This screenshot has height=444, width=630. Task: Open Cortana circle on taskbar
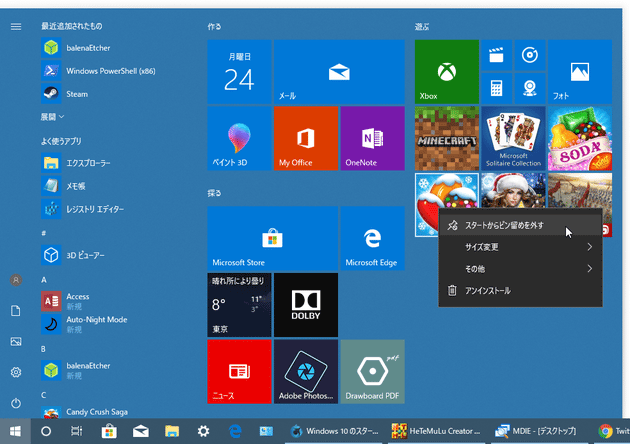point(46,431)
